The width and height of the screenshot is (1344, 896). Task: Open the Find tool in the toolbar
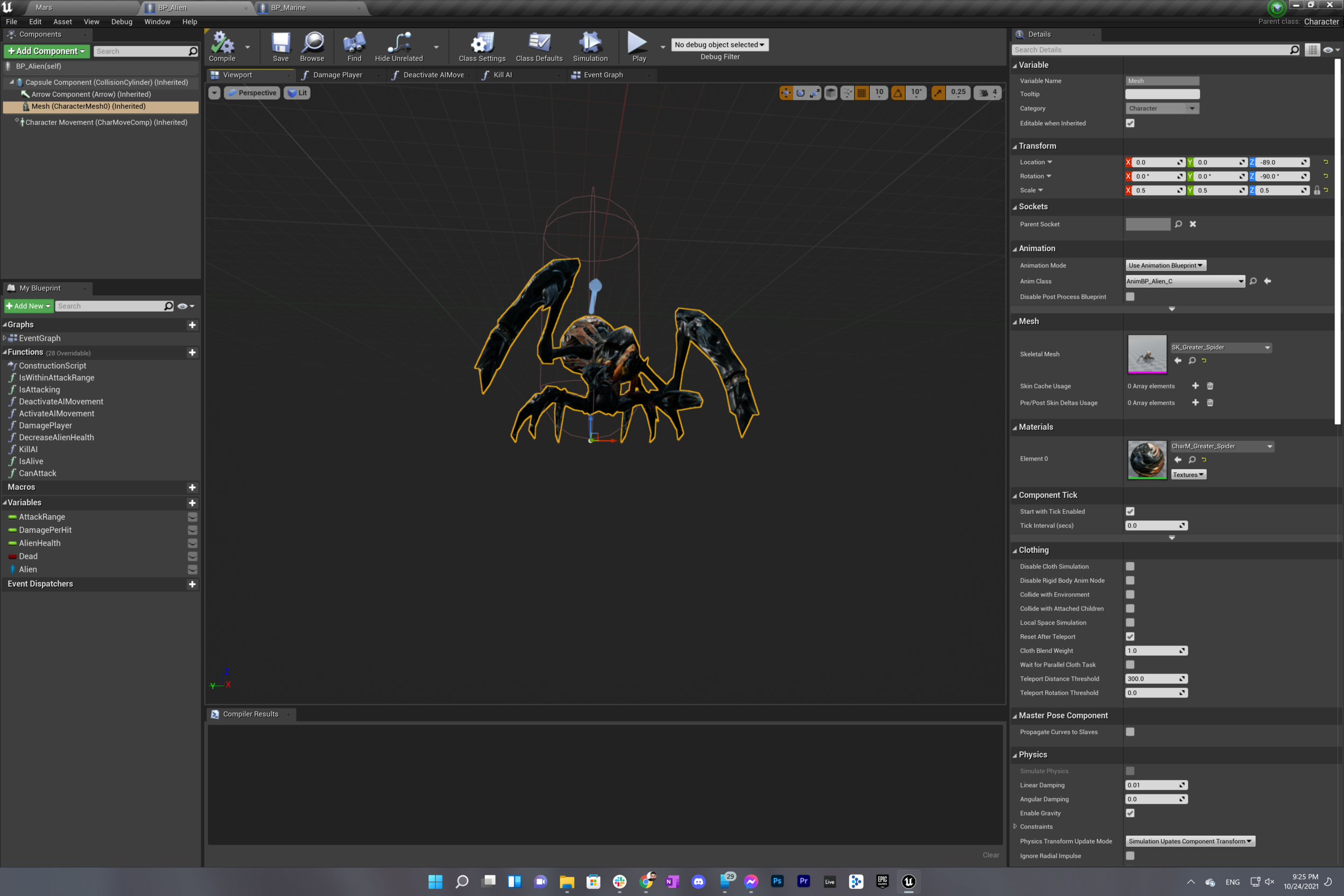354,47
